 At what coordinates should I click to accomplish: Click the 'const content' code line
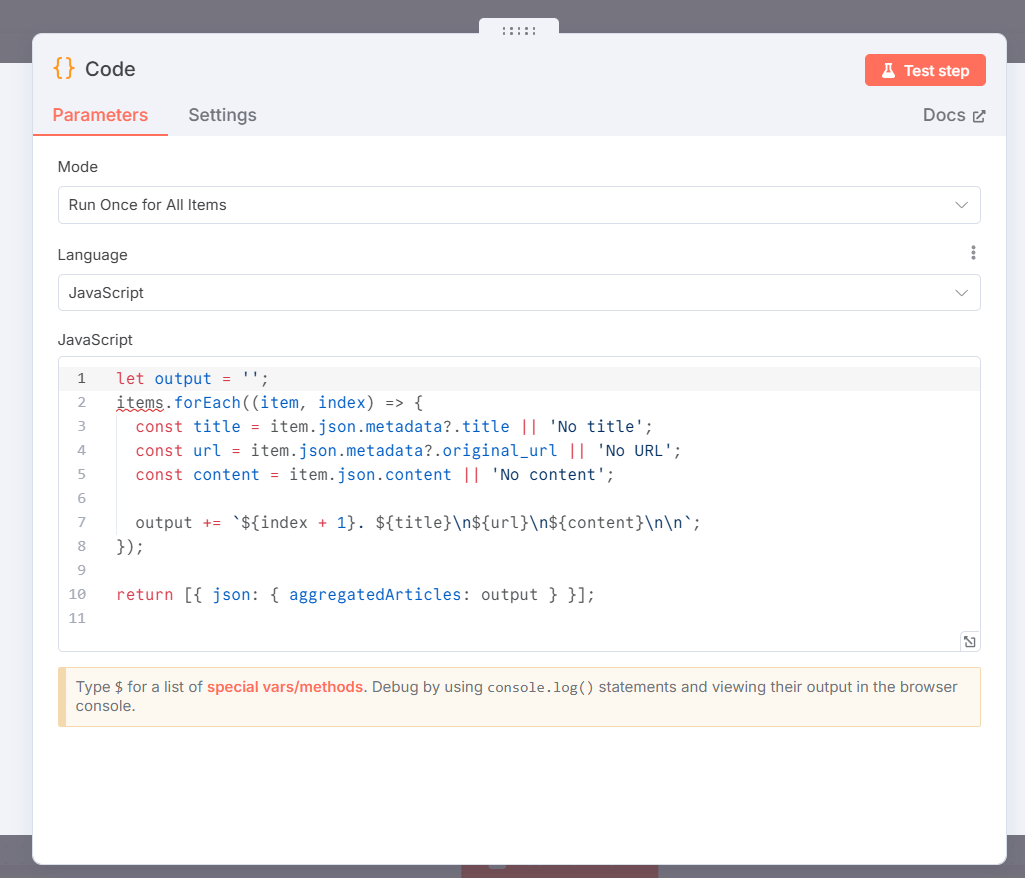click(x=375, y=475)
